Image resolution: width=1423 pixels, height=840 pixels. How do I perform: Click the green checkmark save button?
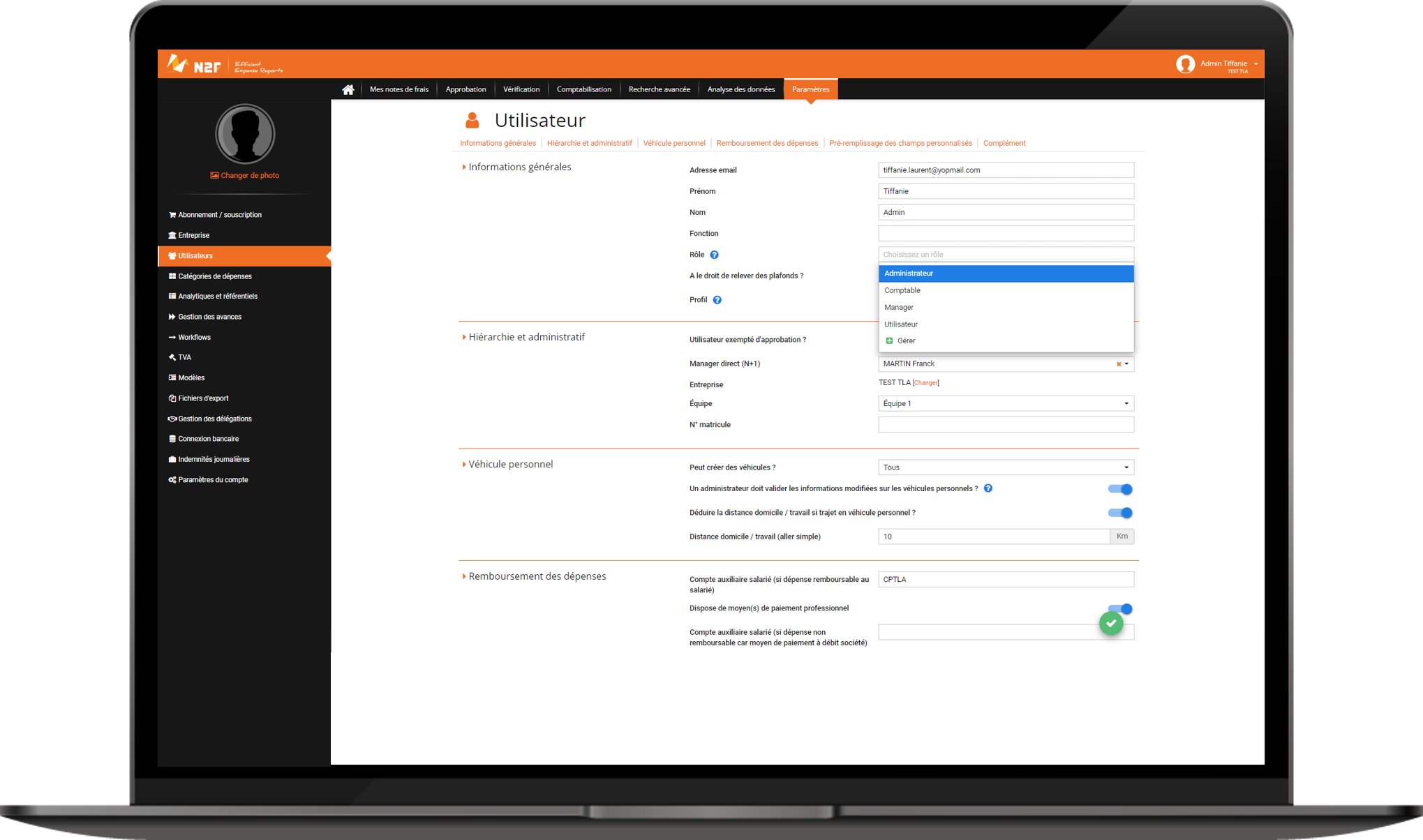click(x=1110, y=623)
